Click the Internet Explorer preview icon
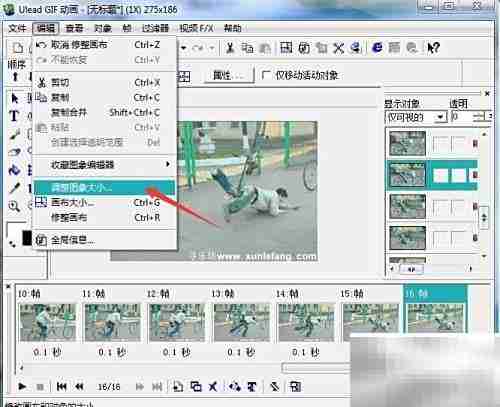500x407 pixels. pyautogui.click(x=377, y=48)
